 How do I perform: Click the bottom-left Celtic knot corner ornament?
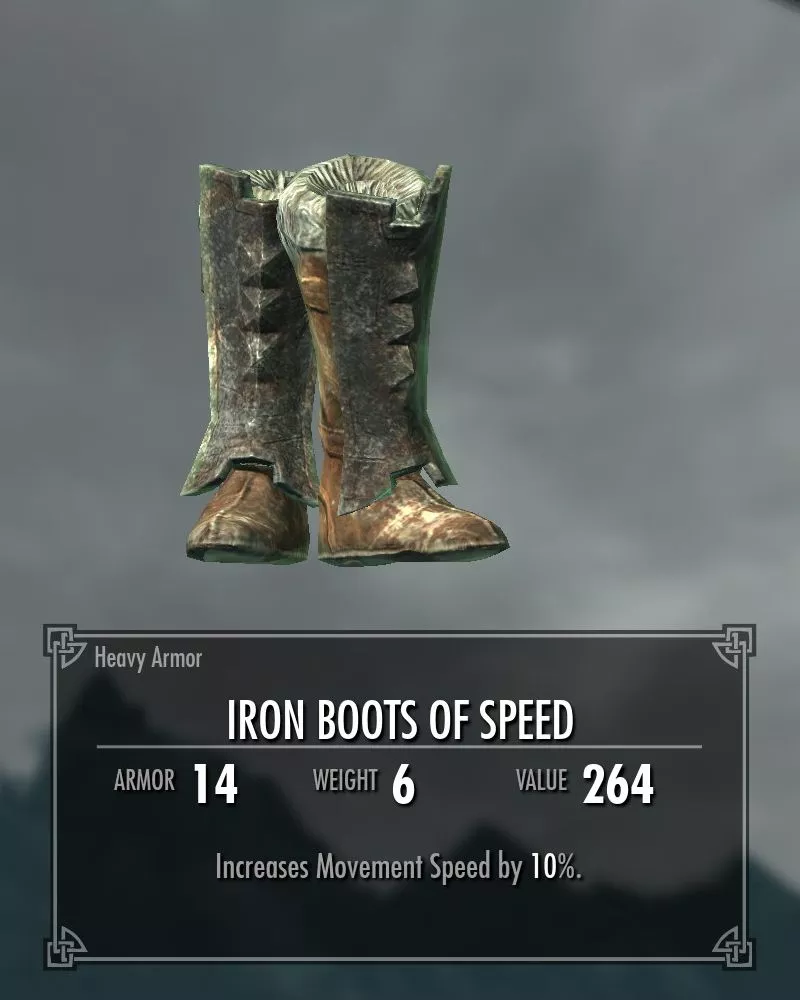point(65,946)
